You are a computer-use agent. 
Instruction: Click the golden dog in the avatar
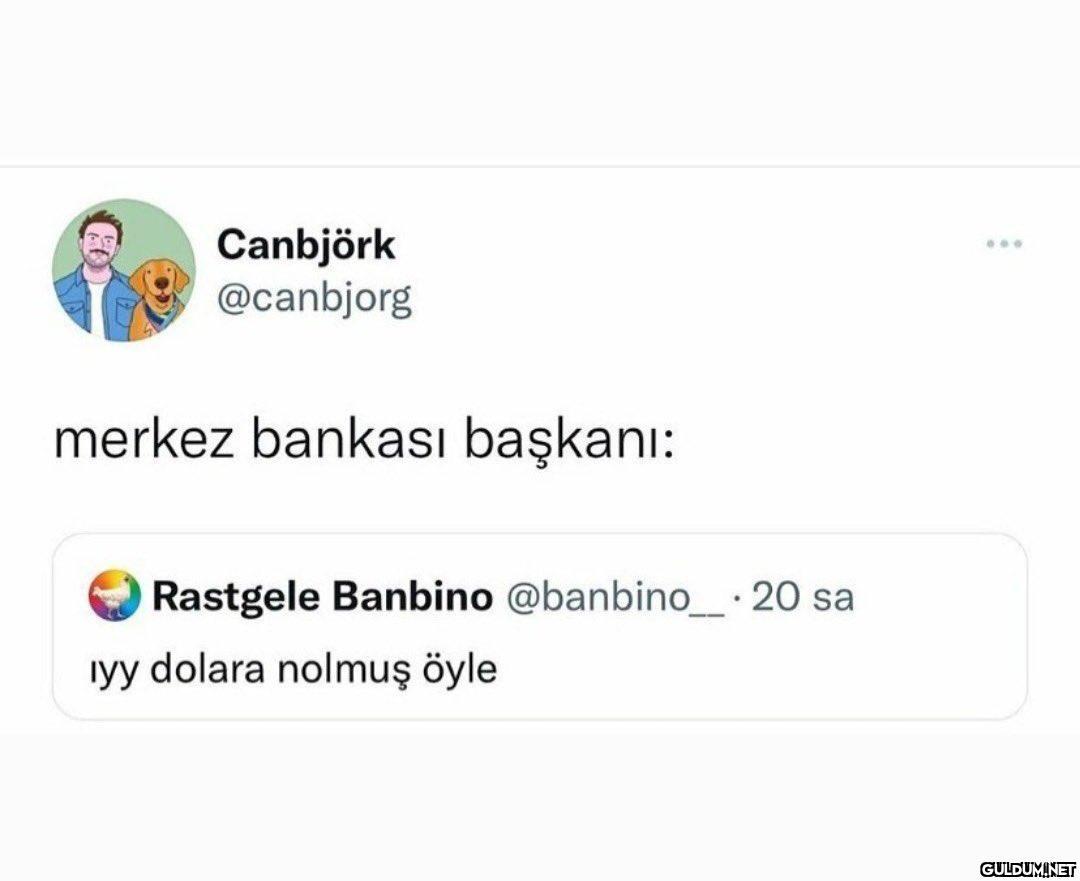[x=159, y=298]
